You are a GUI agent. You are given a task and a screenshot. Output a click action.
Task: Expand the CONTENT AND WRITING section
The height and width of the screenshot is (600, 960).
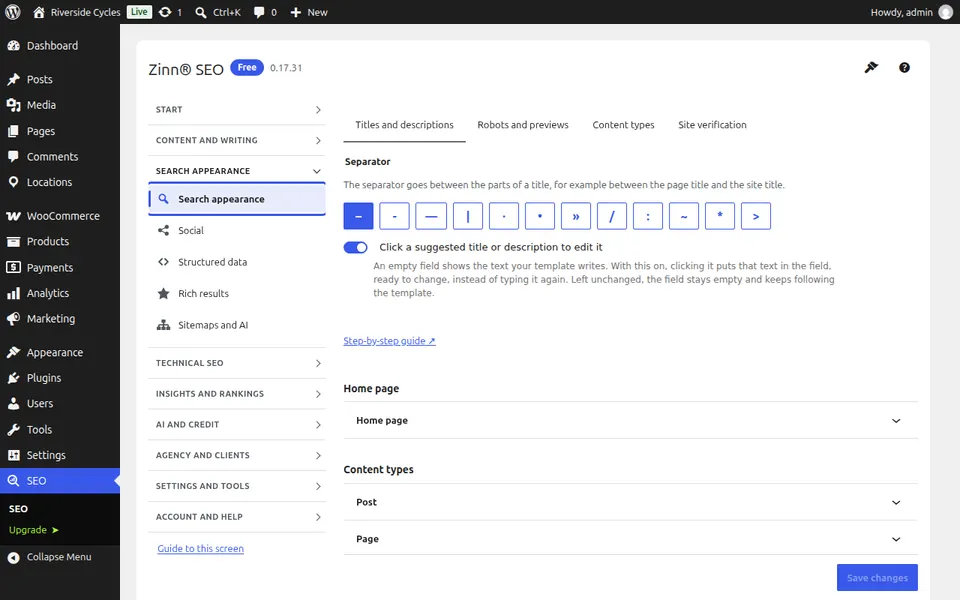tap(237, 140)
